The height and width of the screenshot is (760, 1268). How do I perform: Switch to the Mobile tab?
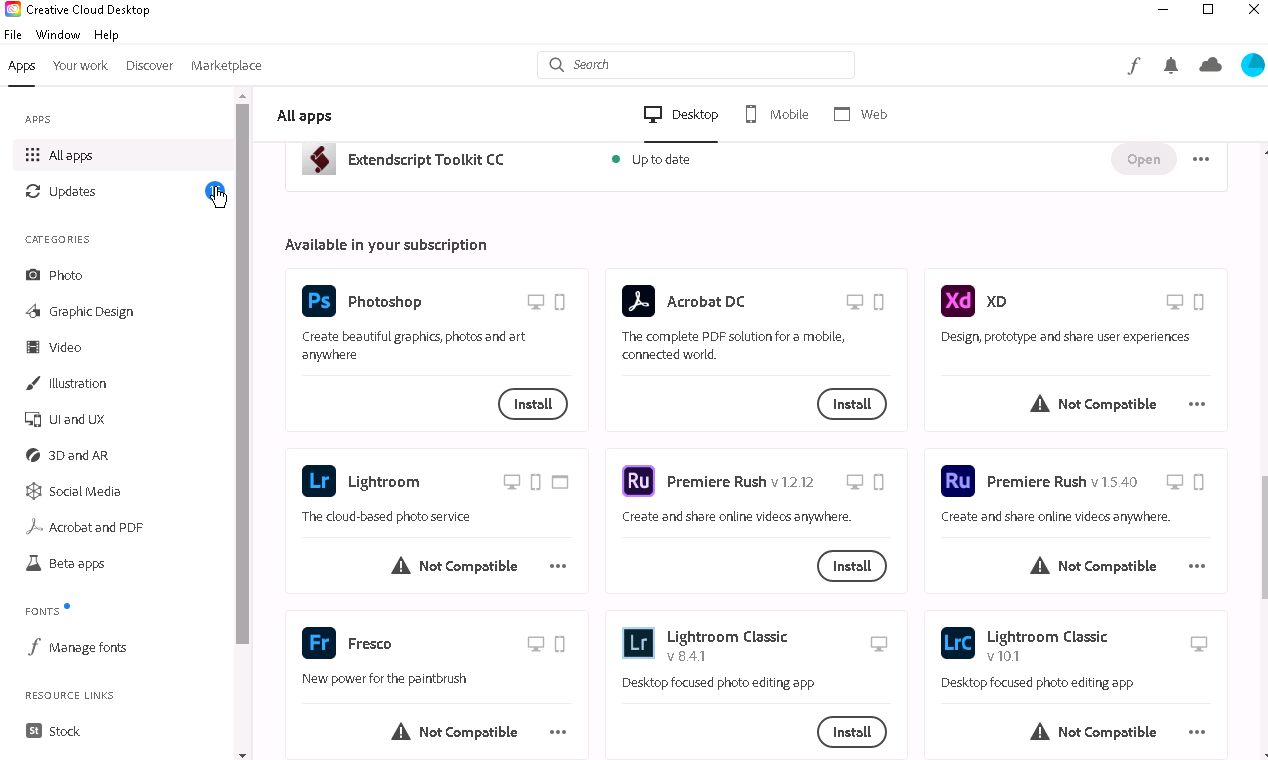point(776,114)
